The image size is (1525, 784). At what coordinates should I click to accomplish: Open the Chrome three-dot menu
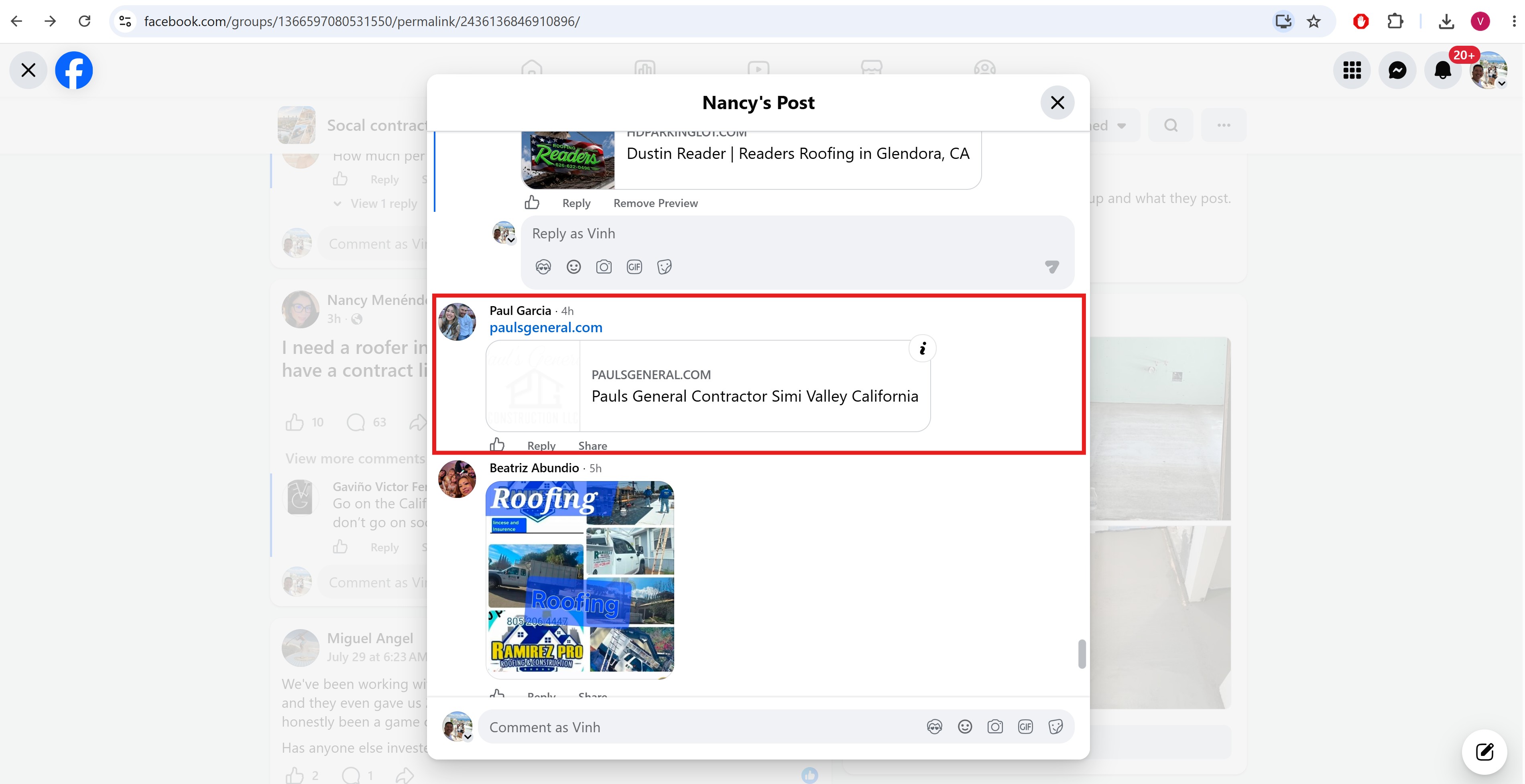[1514, 21]
